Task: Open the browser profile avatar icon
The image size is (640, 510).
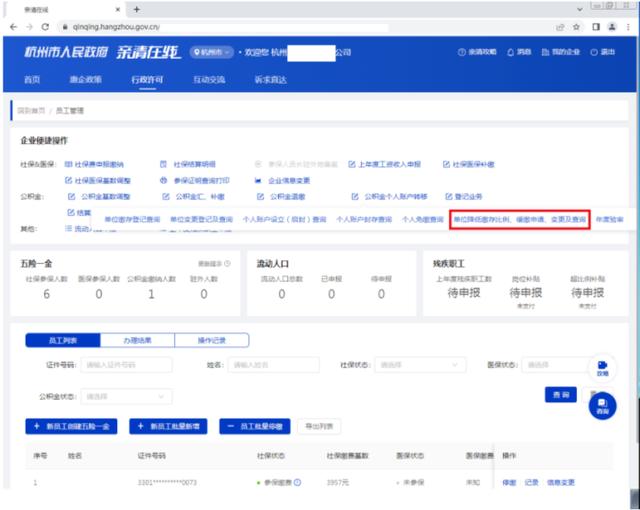Action: click(x=612, y=27)
